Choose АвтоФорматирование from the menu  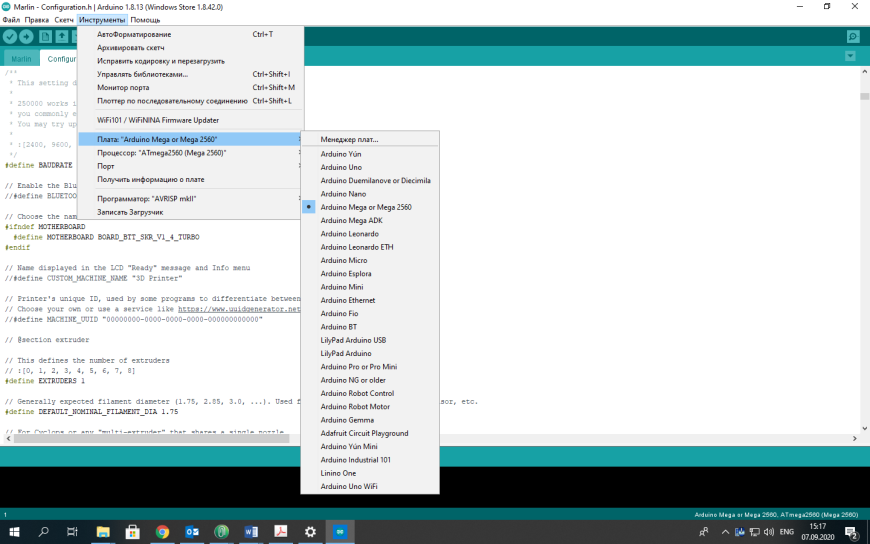[x=190, y=34]
